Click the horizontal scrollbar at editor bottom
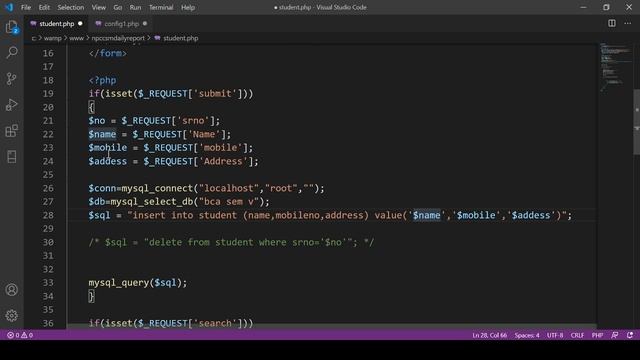The image size is (640, 360). click(x=331, y=326)
